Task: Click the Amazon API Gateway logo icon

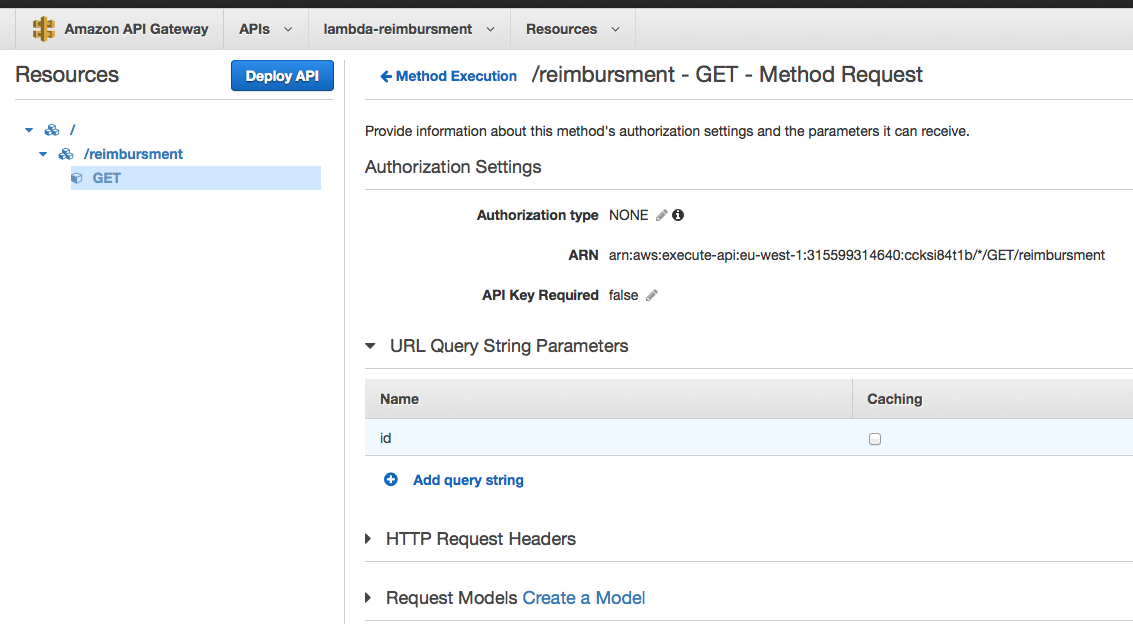Action: click(43, 29)
